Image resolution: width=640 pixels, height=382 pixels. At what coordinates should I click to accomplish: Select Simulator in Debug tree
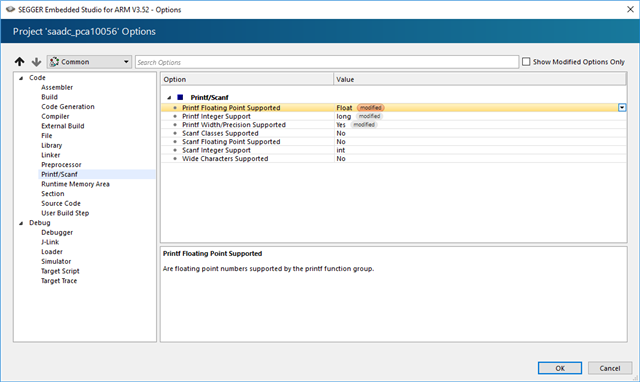pyautogui.click(x=56, y=262)
